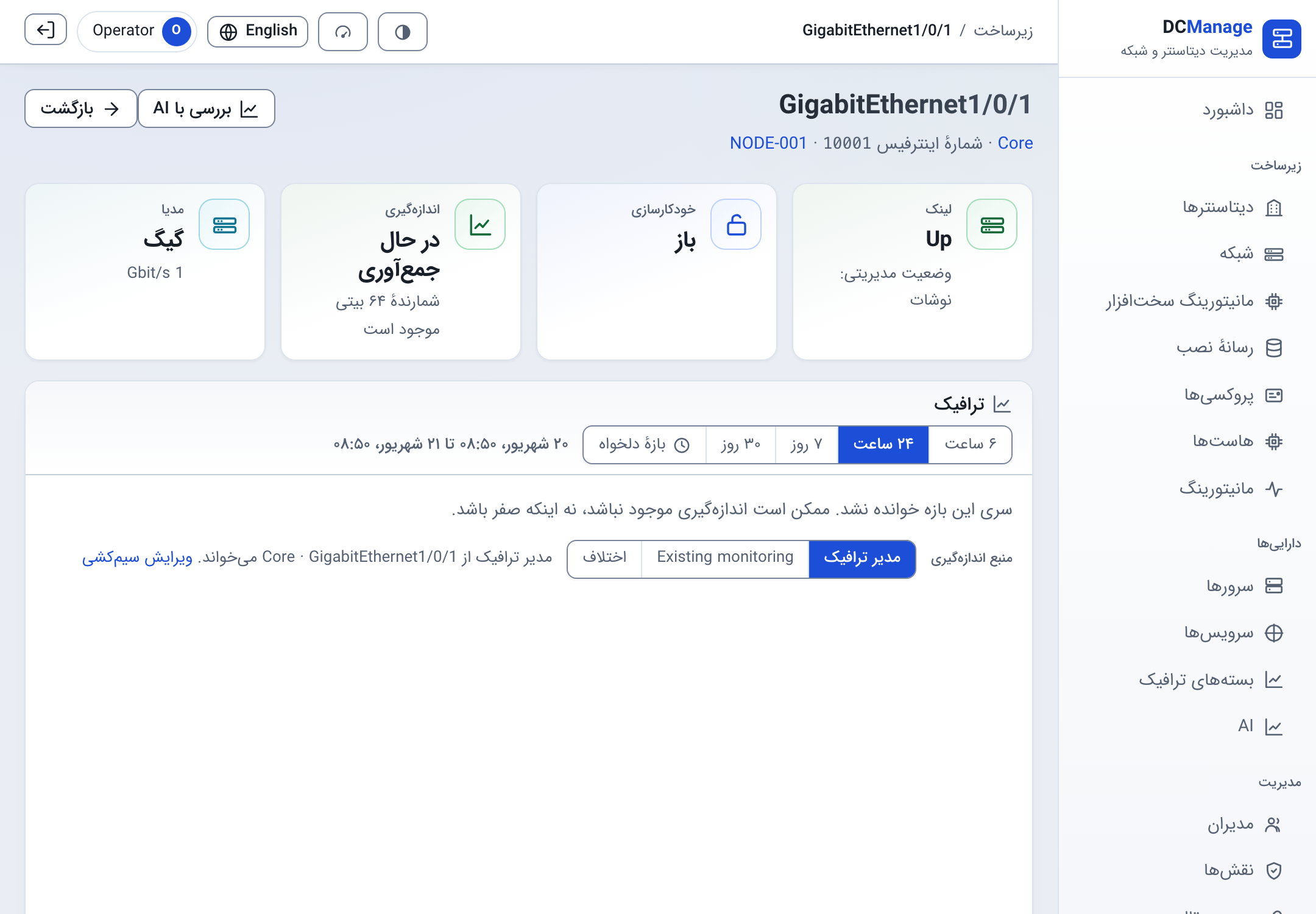
Task: Click the زیرساخت breadcrumb link
Action: pos(1003,30)
